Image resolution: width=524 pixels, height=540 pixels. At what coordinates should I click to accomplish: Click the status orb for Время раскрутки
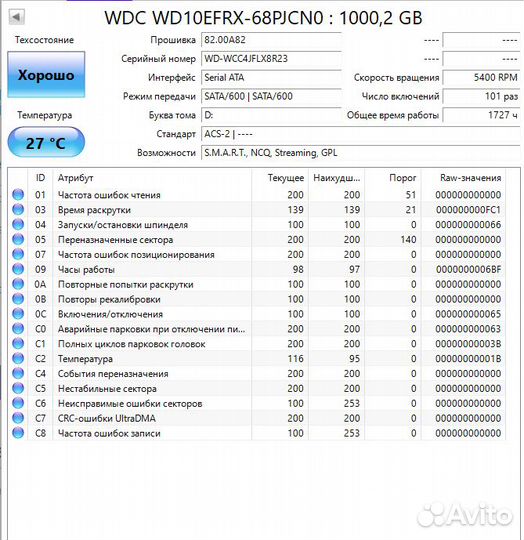click(18, 209)
